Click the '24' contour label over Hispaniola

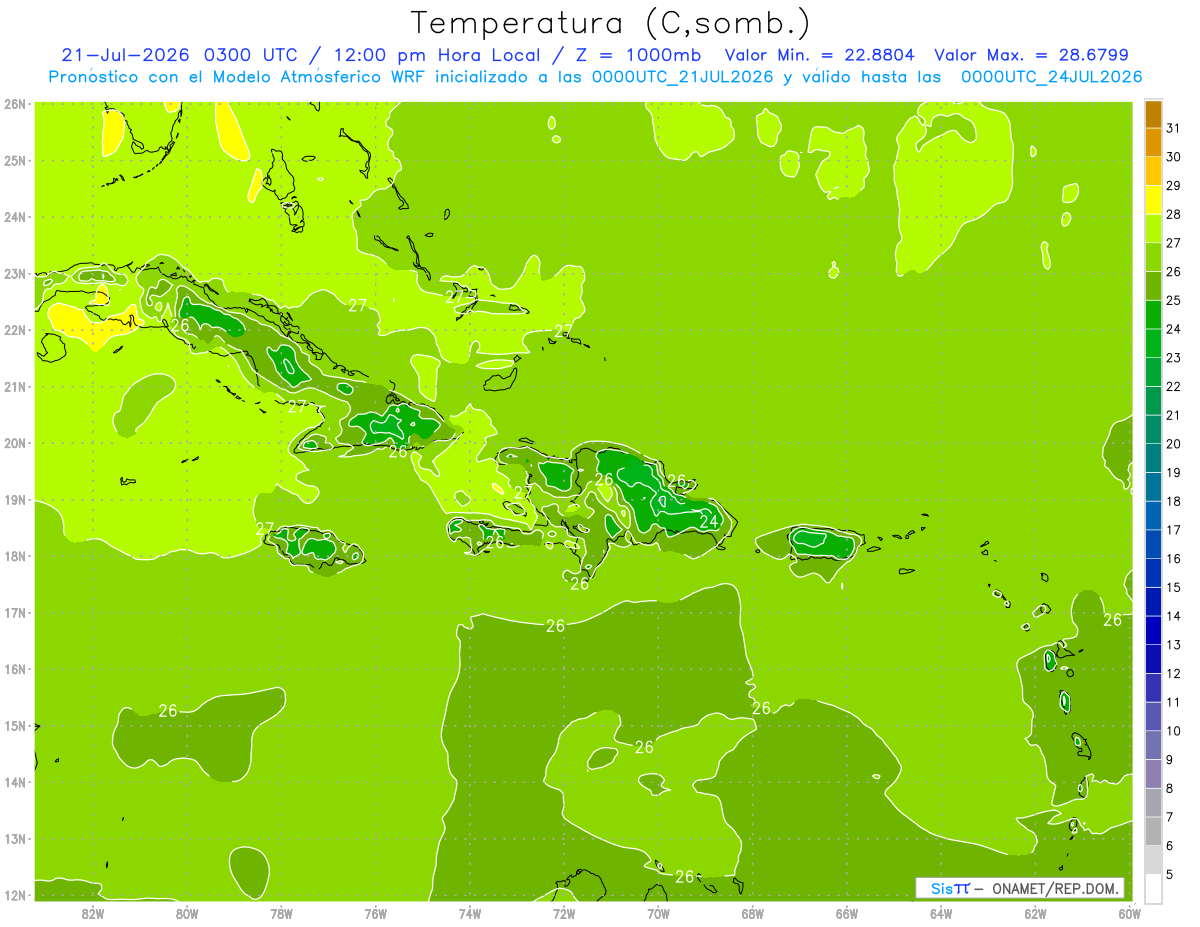tap(709, 521)
